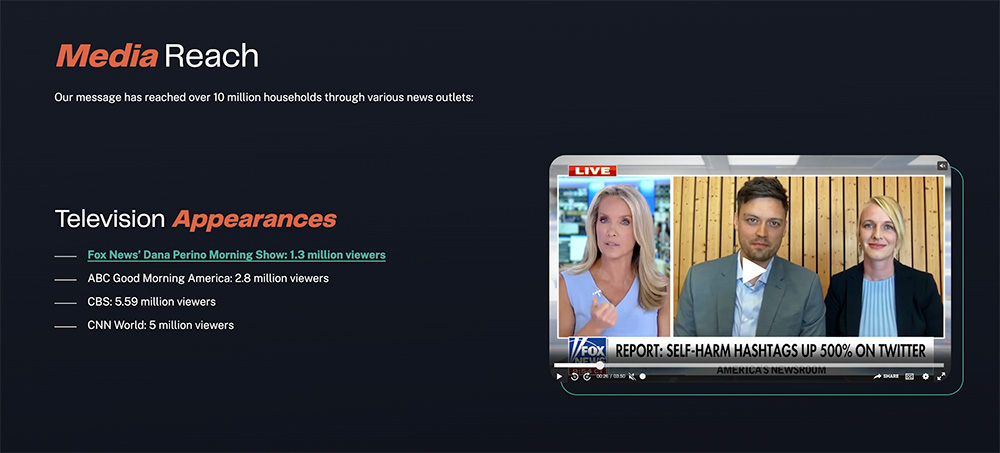
Task: Select ABC Good Morning America: 2.8 million viewers
Action: (208, 278)
